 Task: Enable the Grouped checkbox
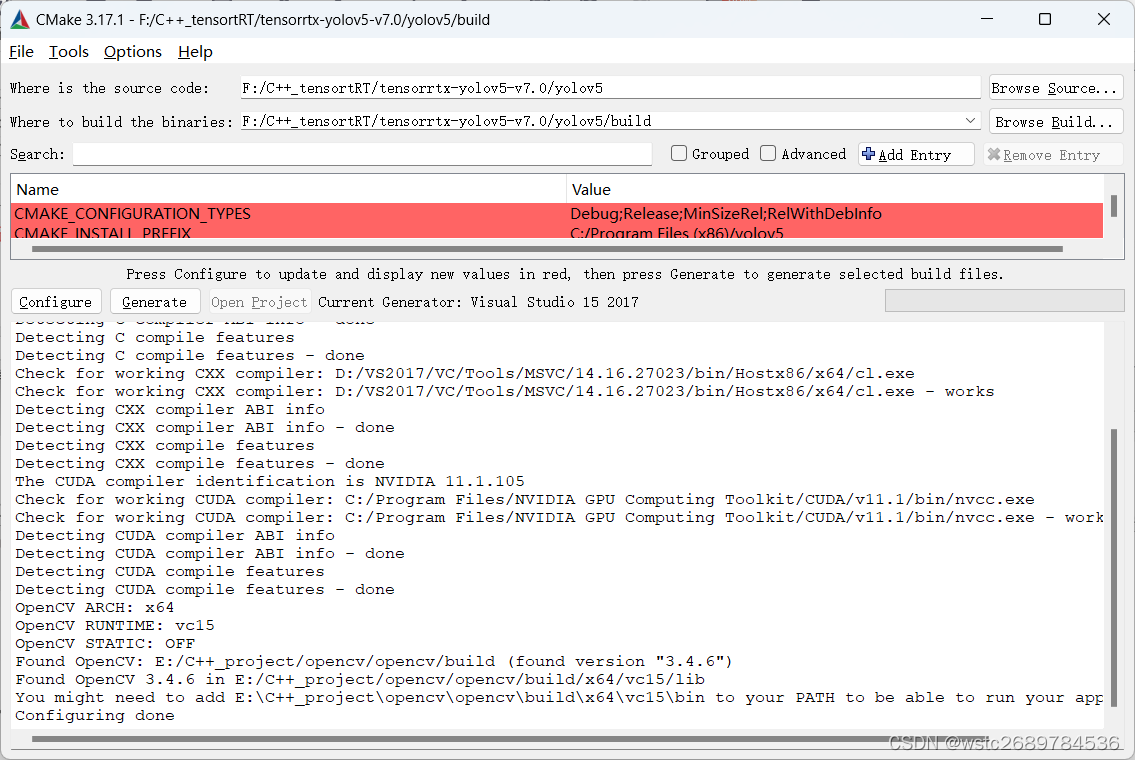[x=680, y=153]
